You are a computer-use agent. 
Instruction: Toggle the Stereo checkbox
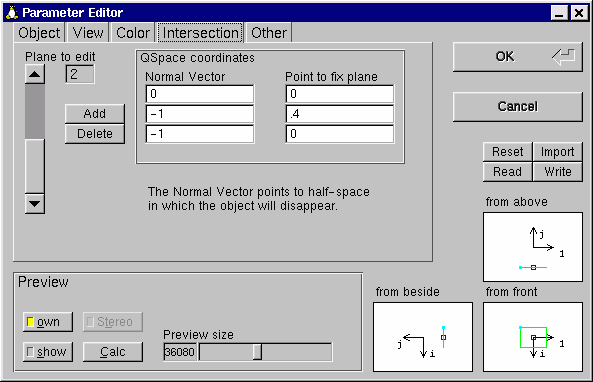113,322
